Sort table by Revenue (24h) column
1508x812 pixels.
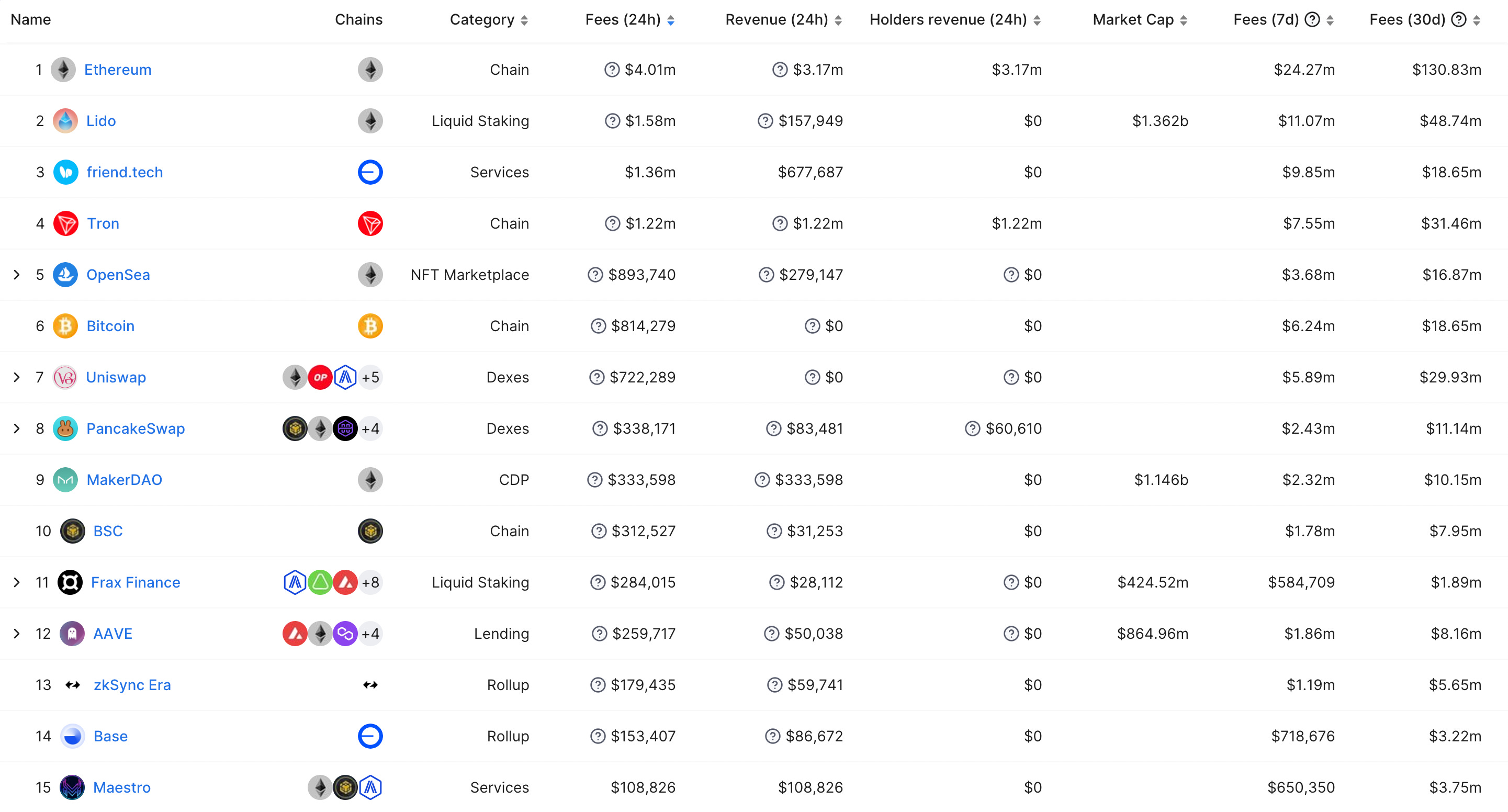point(784,20)
